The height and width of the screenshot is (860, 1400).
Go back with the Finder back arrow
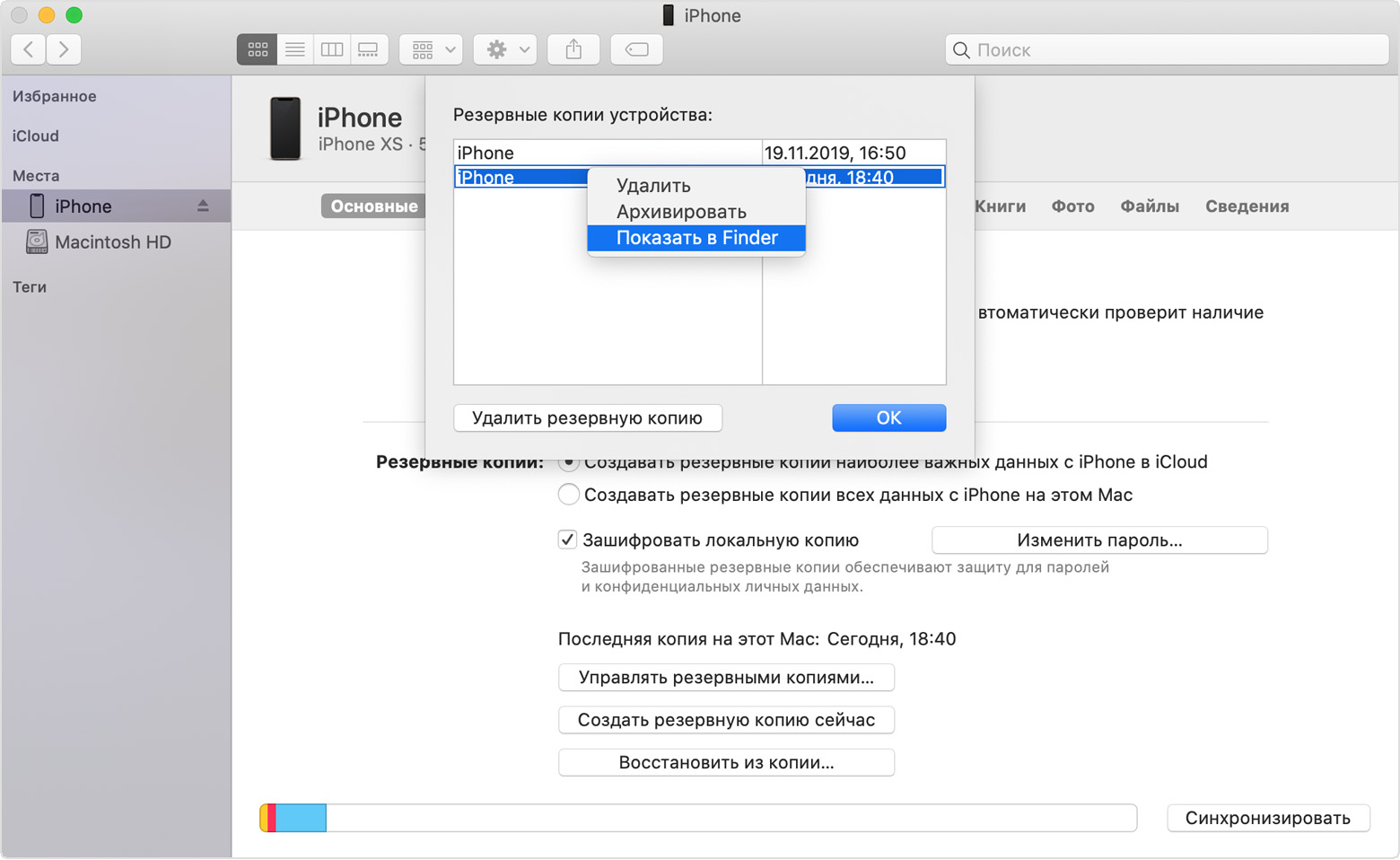click(x=29, y=49)
